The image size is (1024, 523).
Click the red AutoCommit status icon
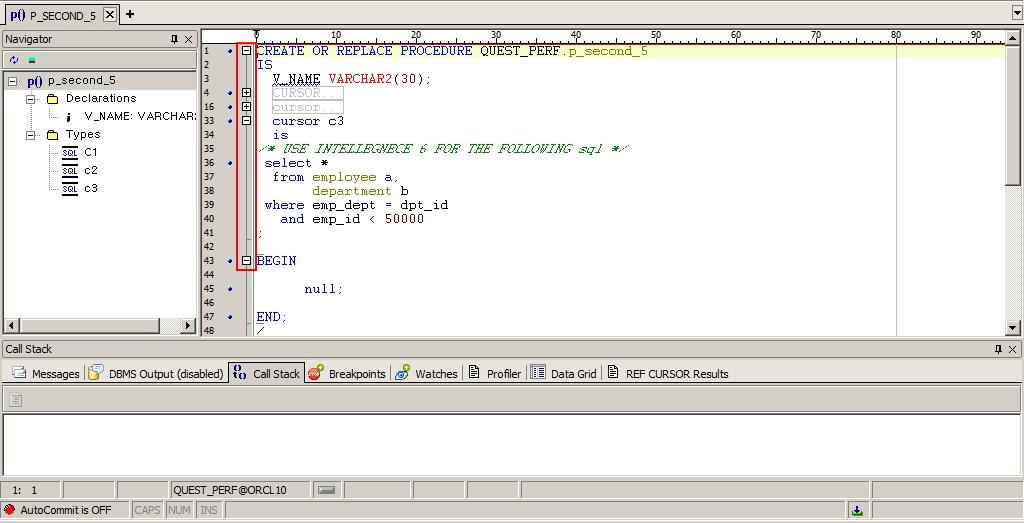point(10,510)
